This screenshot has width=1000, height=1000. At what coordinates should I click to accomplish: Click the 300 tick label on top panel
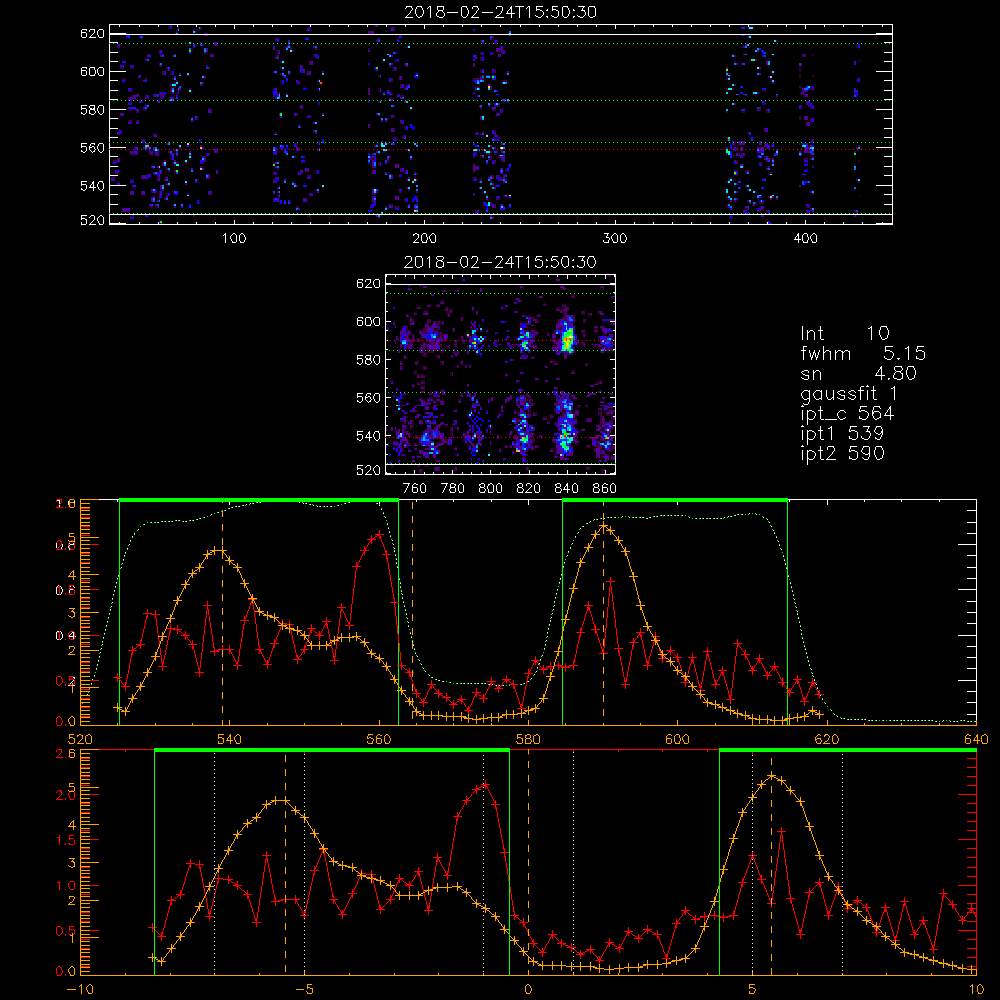coord(615,239)
